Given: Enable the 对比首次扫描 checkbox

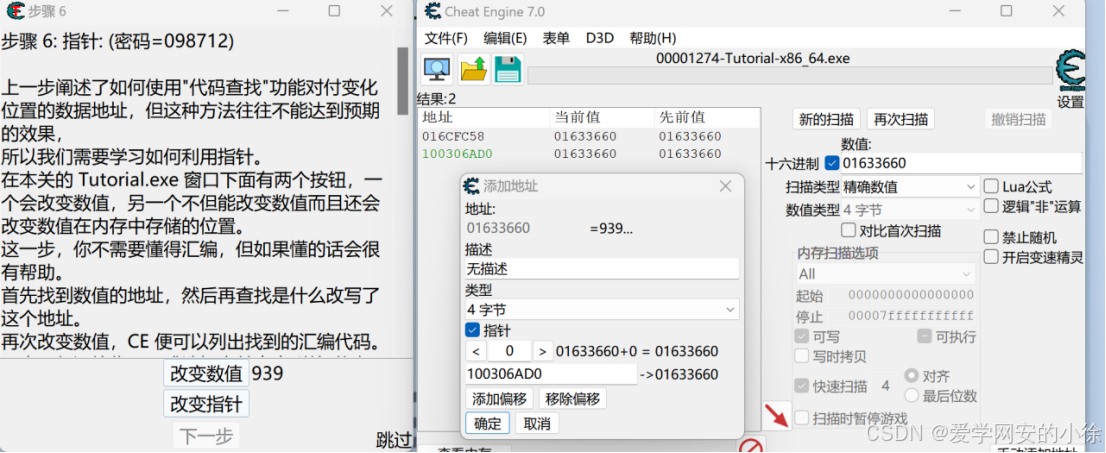Looking at the screenshot, I should [x=849, y=231].
